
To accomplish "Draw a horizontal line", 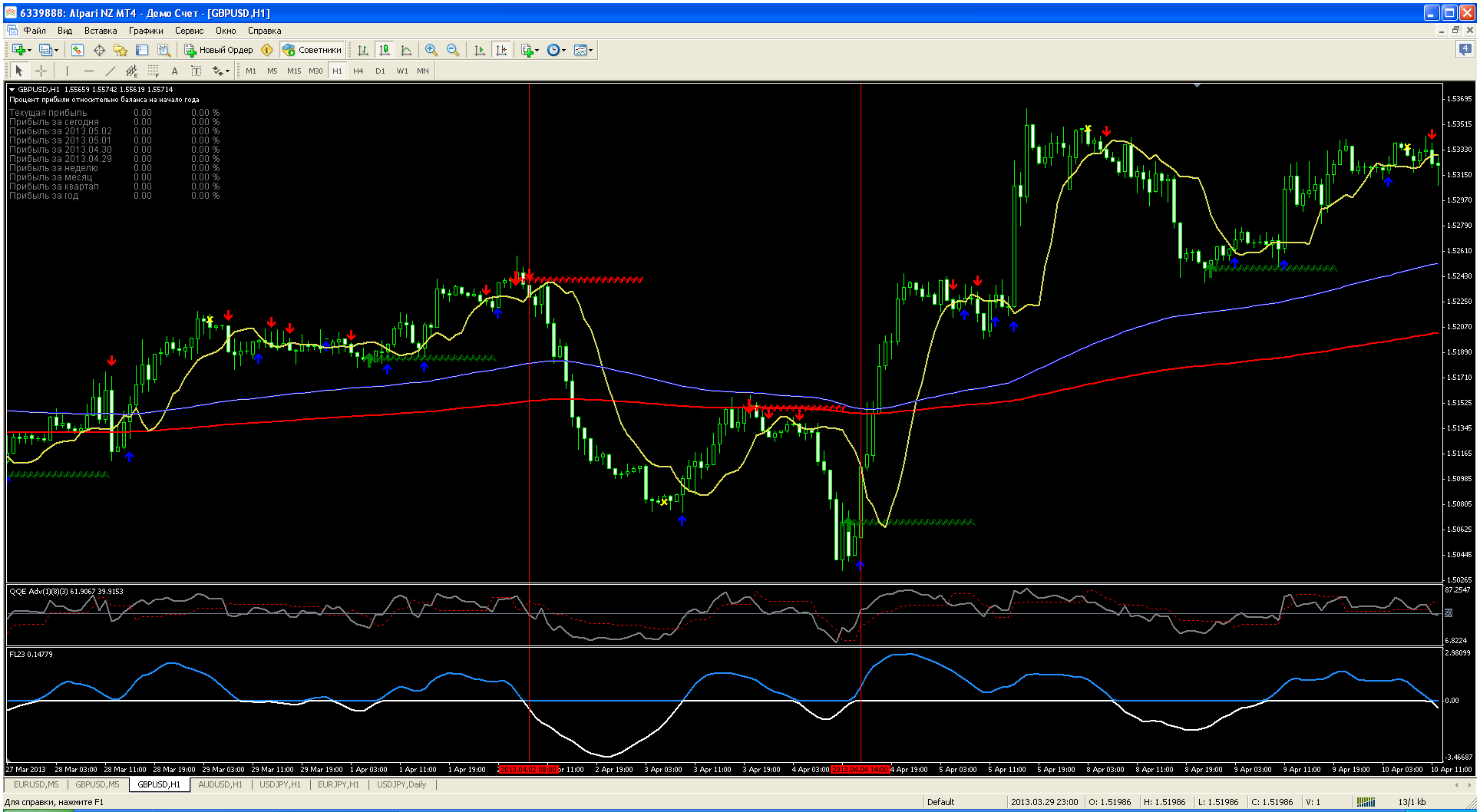I will click(88, 71).
